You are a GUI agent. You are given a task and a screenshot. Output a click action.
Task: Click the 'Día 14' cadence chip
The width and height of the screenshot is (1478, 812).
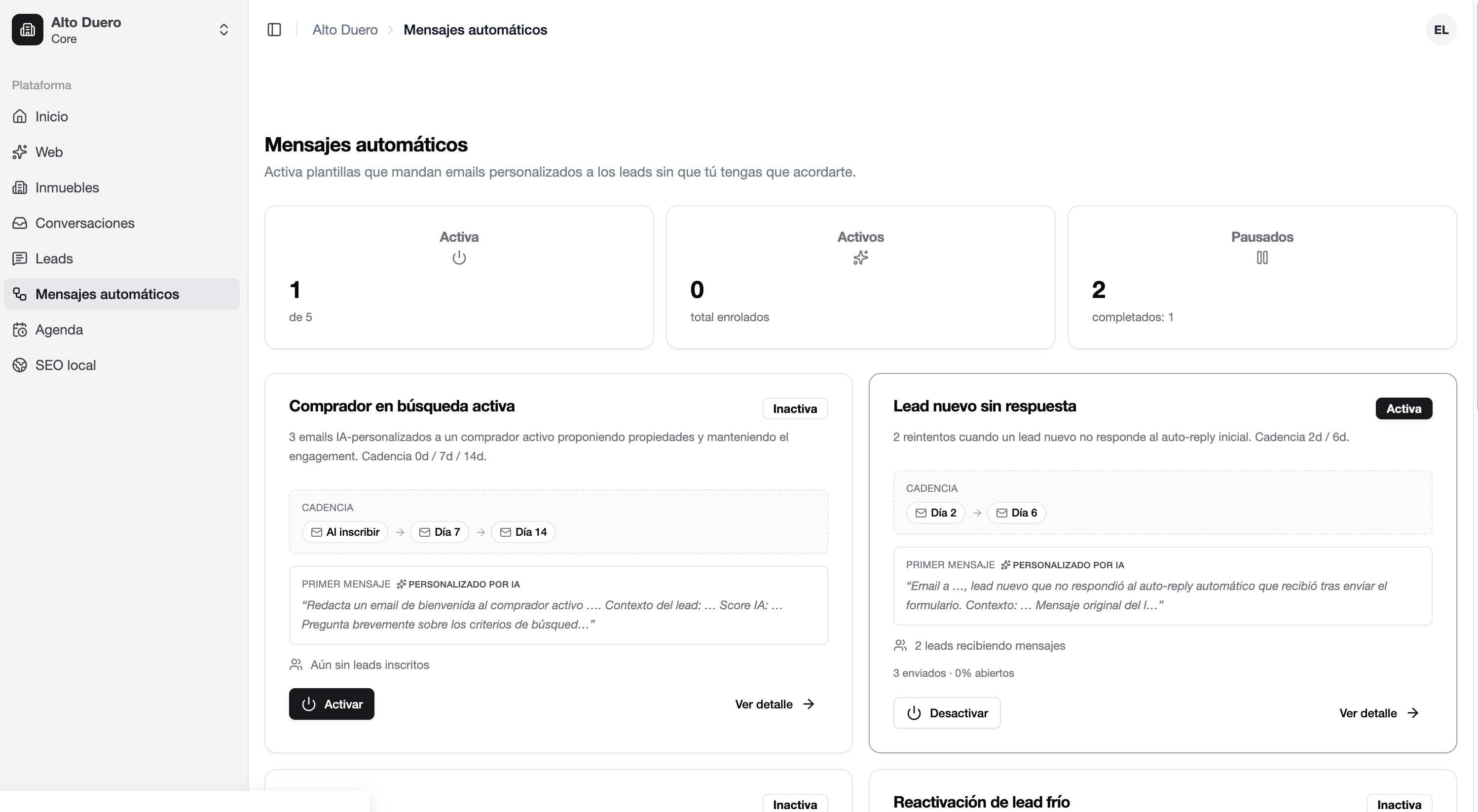[523, 532]
